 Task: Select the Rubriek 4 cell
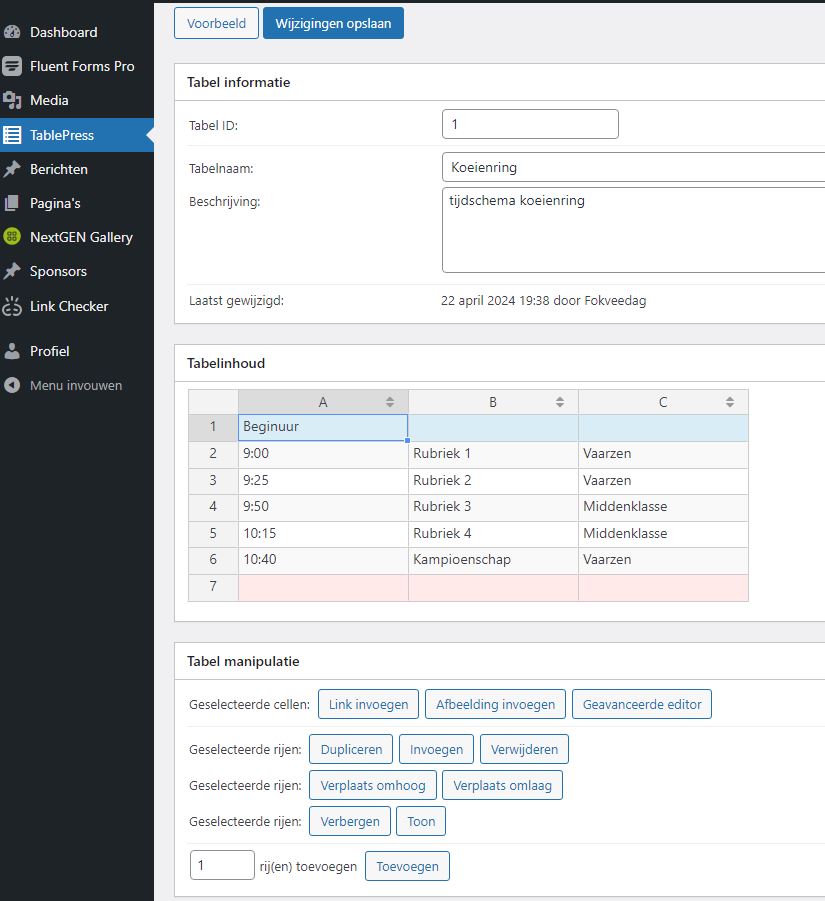click(493, 534)
